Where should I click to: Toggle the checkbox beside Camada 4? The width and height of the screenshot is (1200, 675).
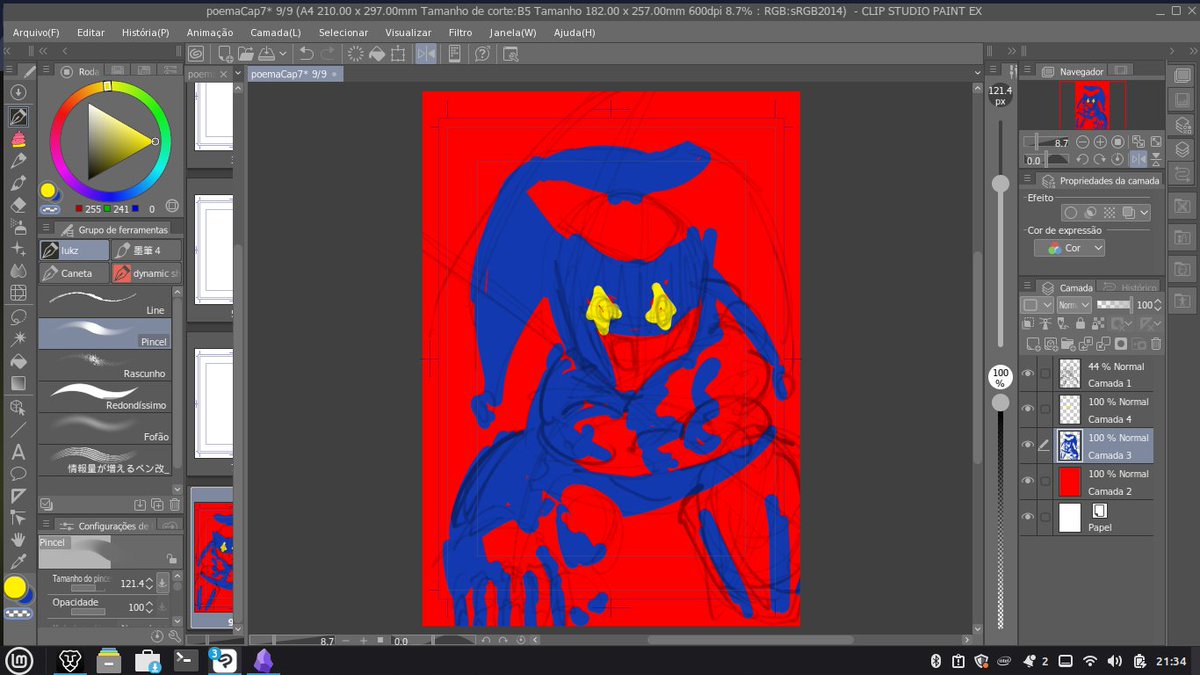coord(1045,409)
